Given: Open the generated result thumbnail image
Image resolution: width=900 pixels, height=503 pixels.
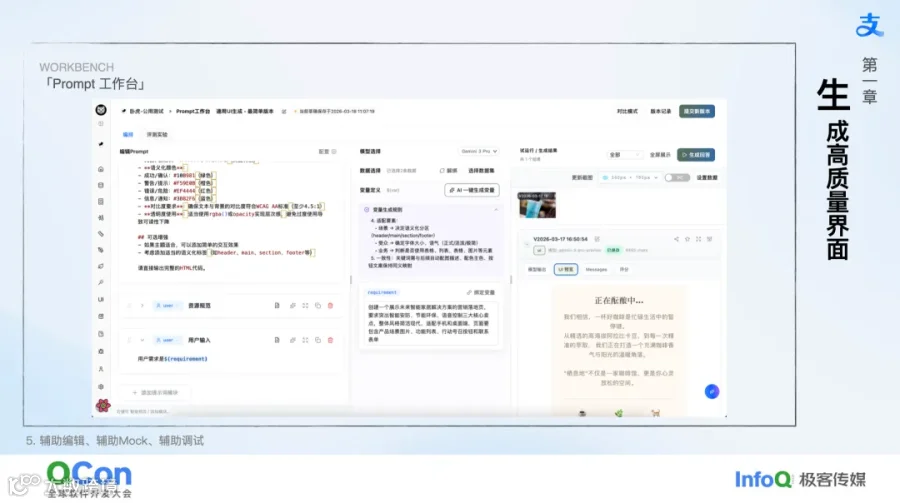Looking at the screenshot, I should coord(537,205).
